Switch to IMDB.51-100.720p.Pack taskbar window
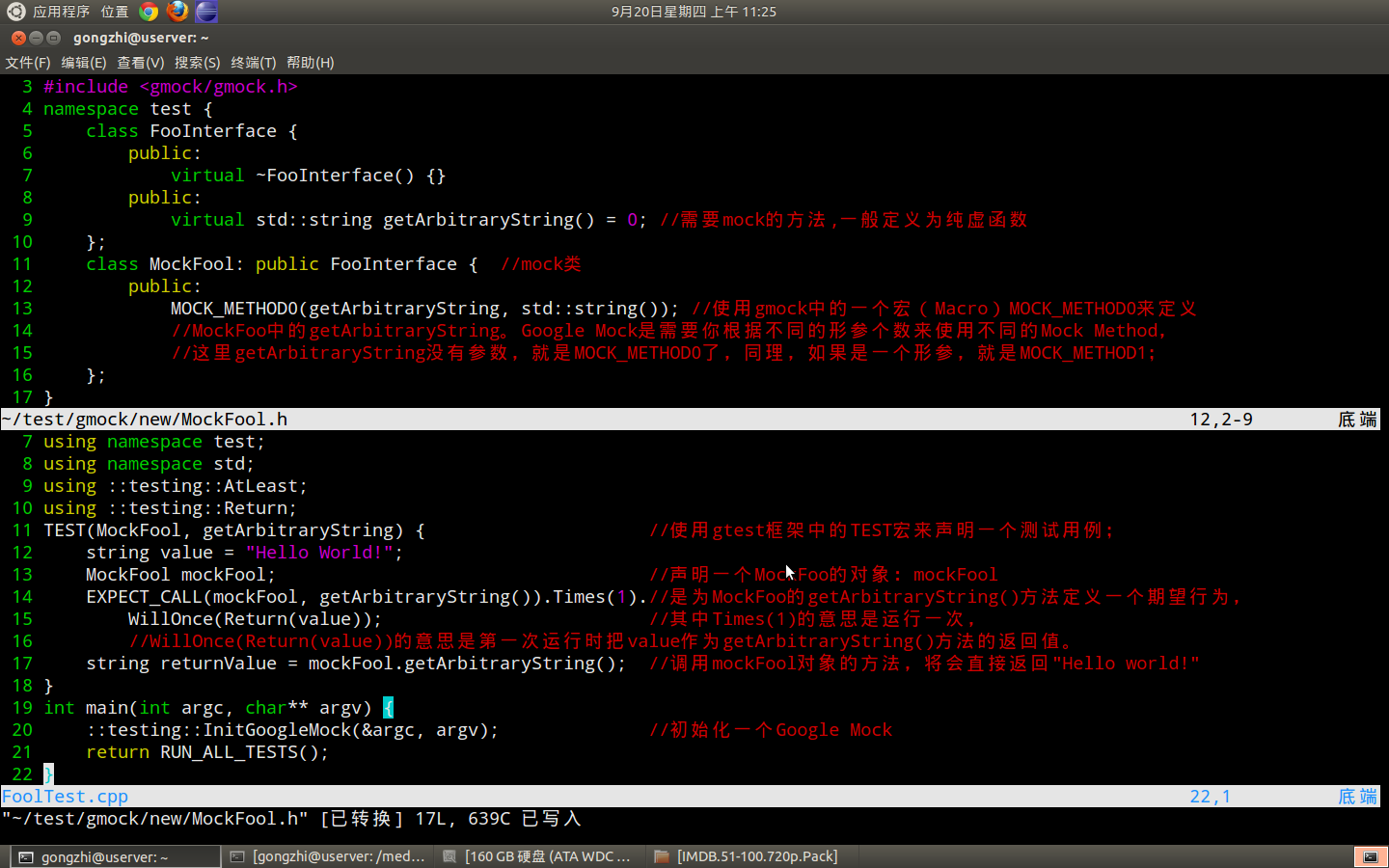 tap(747, 856)
